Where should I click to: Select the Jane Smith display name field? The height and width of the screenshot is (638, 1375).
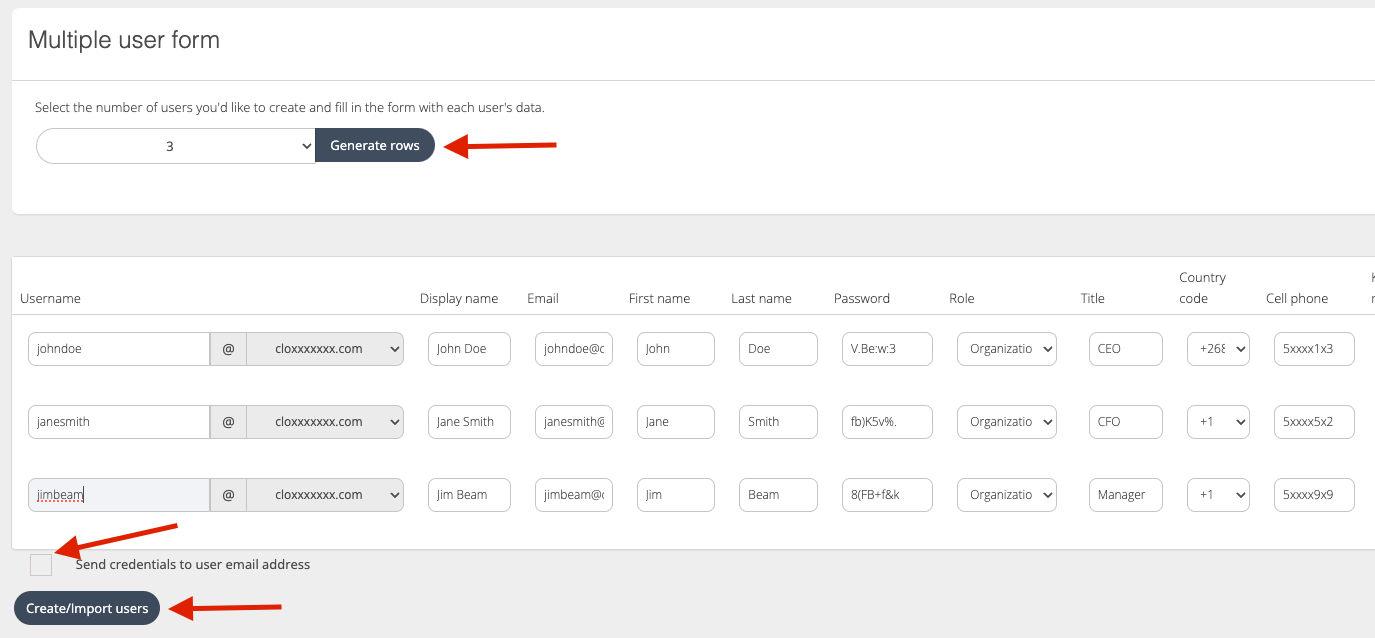click(469, 422)
